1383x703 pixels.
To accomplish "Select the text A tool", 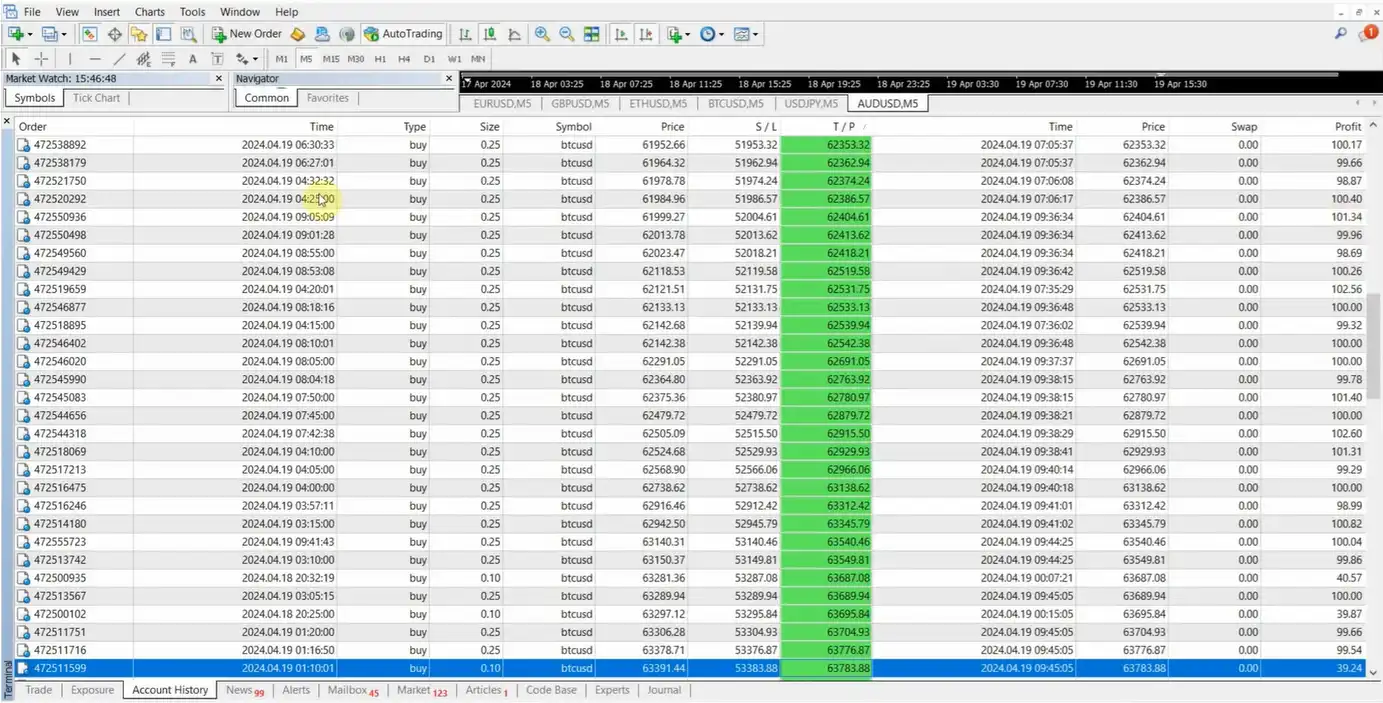I will [x=193, y=59].
